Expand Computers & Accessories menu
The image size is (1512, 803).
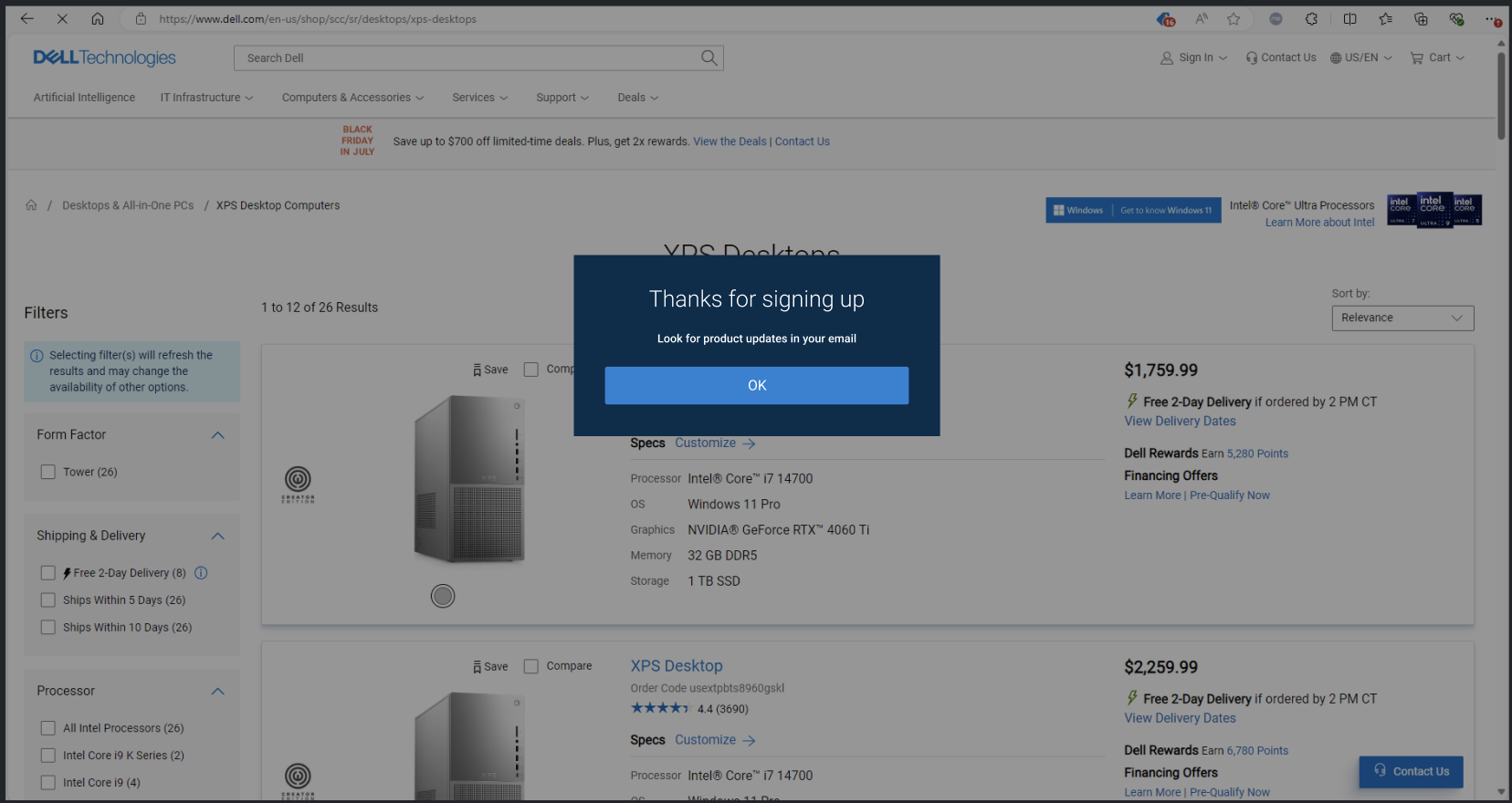coord(352,98)
